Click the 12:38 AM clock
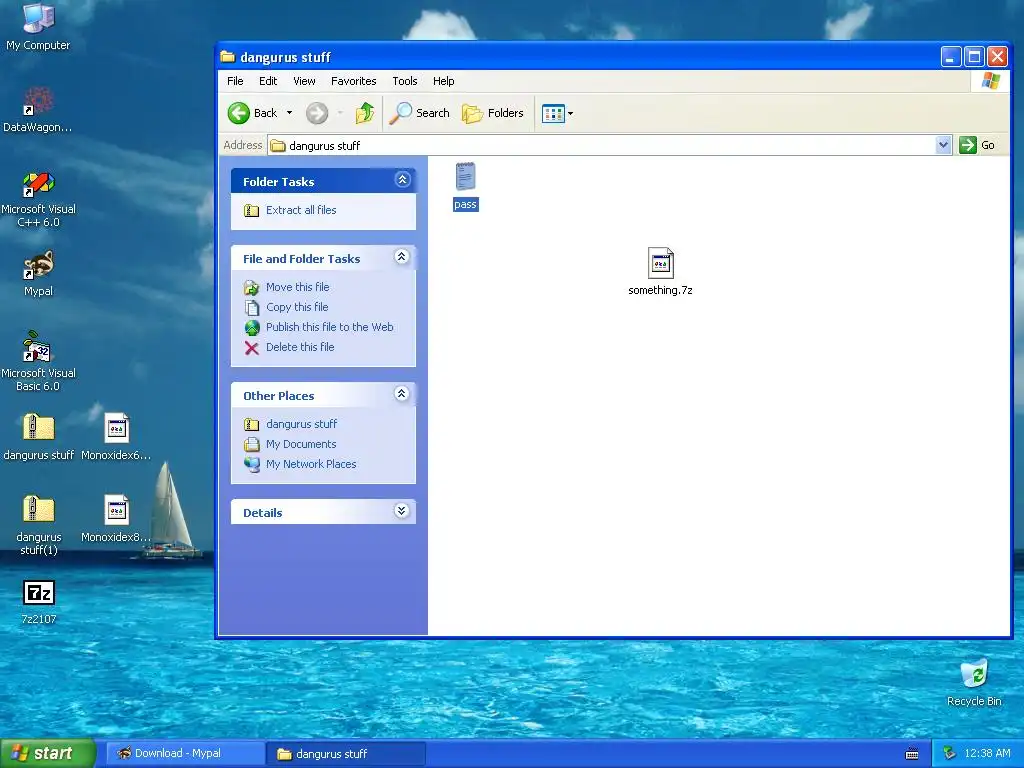This screenshot has width=1024, height=768. 987,753
